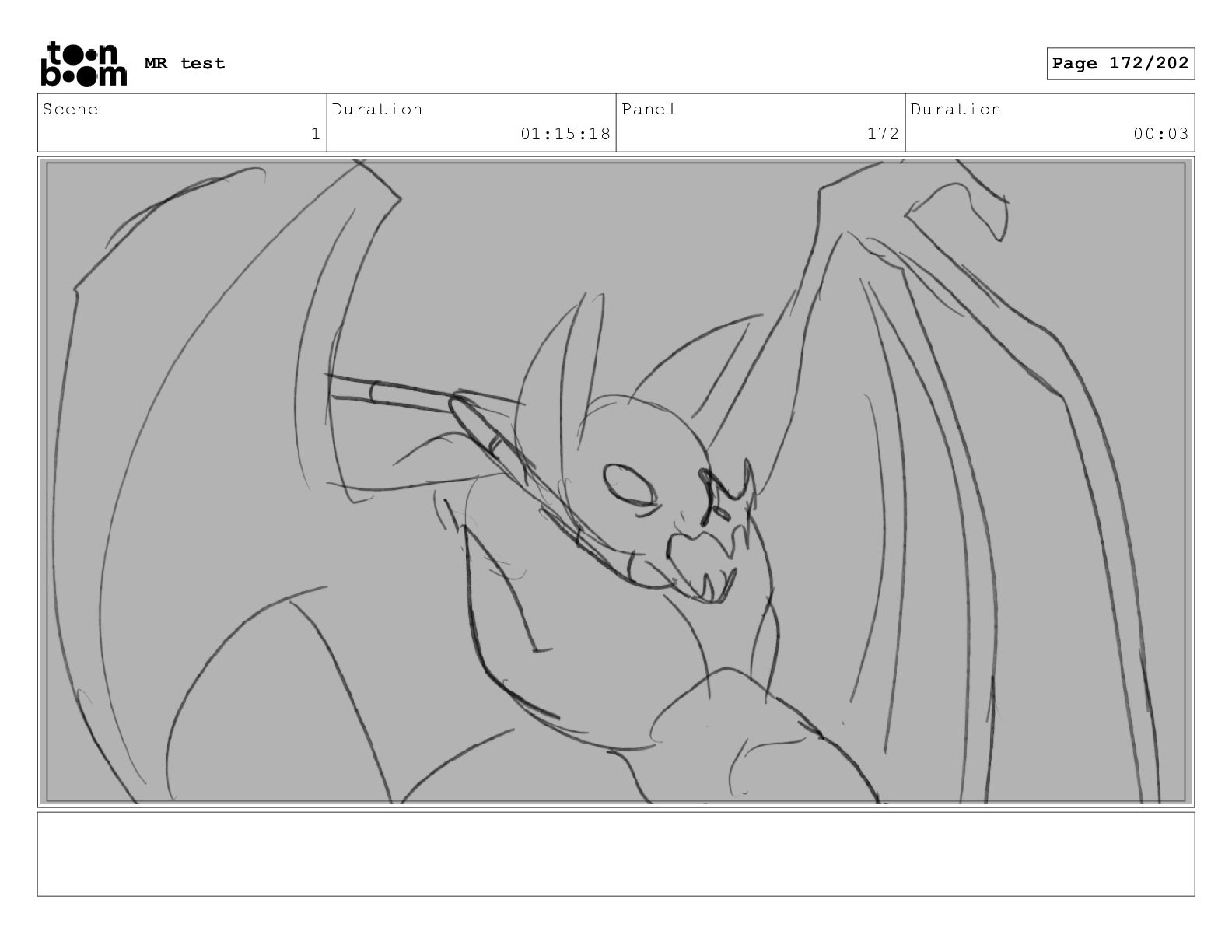Select the "MR test" project title
This screenshot has width=1232, height=952.
coord(184,64)
